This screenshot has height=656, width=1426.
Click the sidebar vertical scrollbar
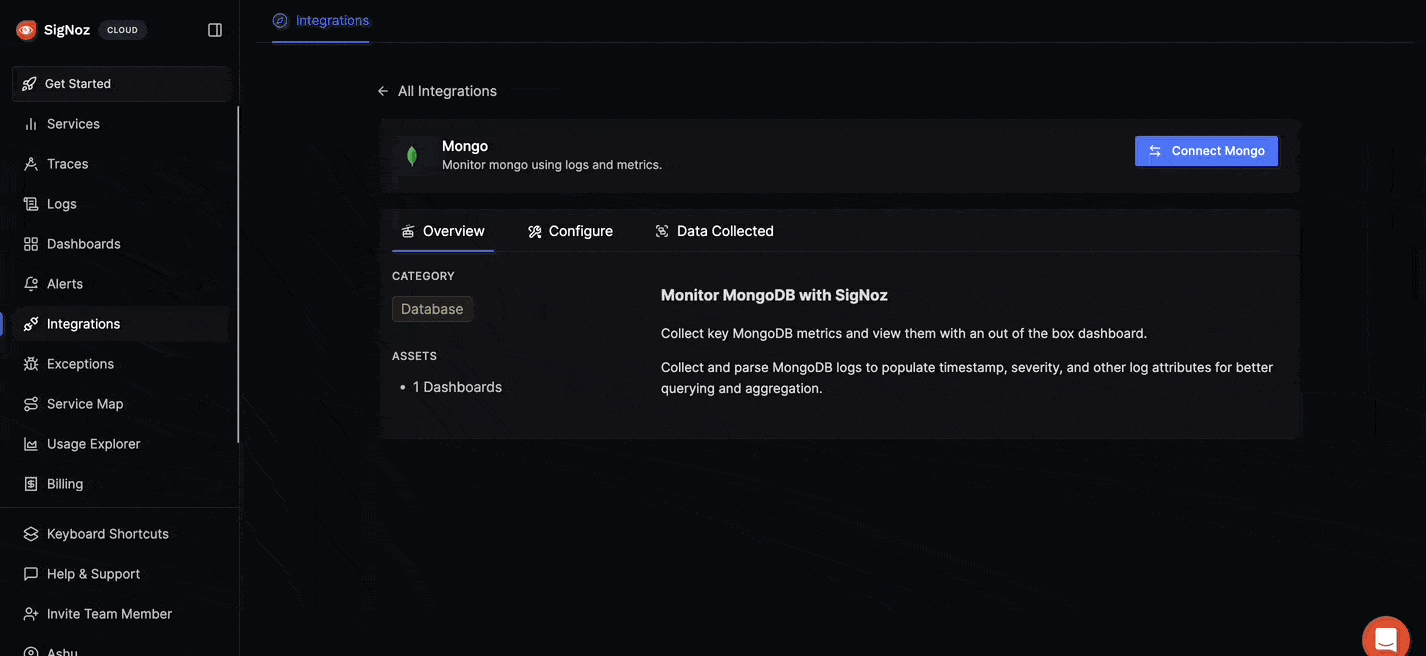(238, 274)
